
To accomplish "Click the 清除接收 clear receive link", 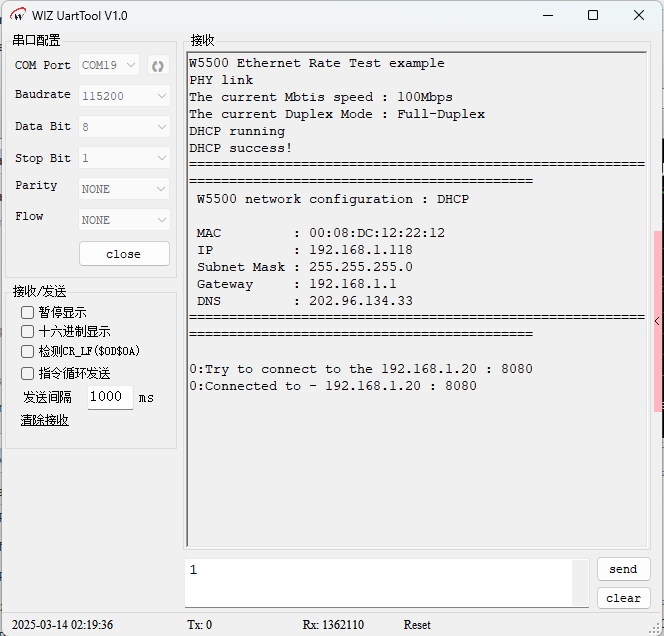I will pyautogui.click(x=45, y=420).
